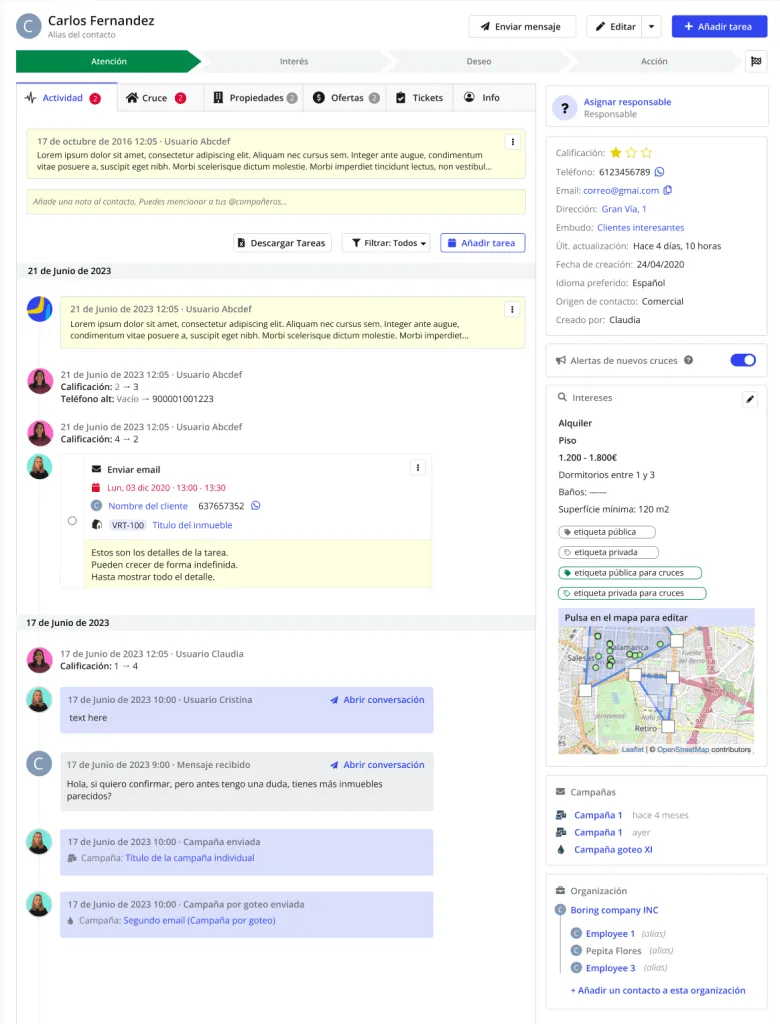780x1024 pixels.
Task: Click the envelope icon beside Enviar email
Action: click(x=96, y=469)
